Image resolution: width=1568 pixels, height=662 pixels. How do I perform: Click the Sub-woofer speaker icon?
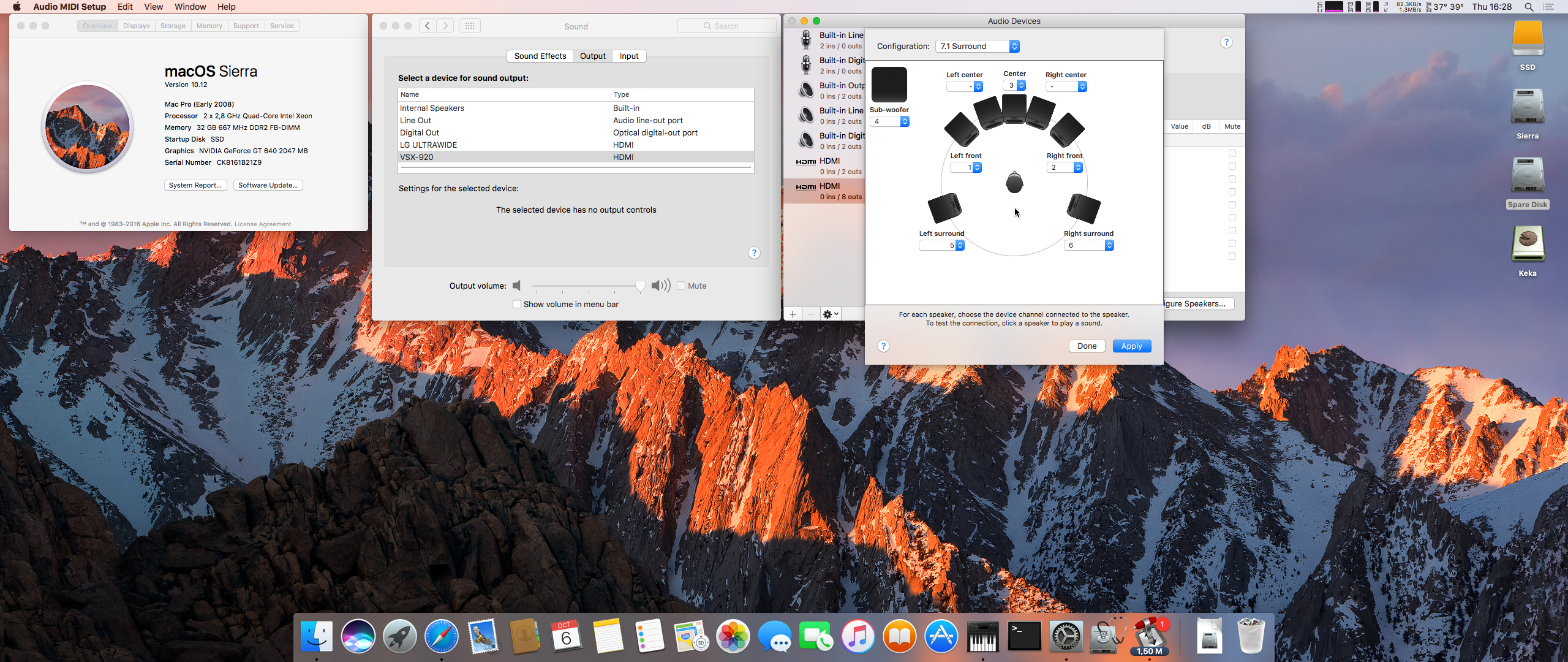889,85
